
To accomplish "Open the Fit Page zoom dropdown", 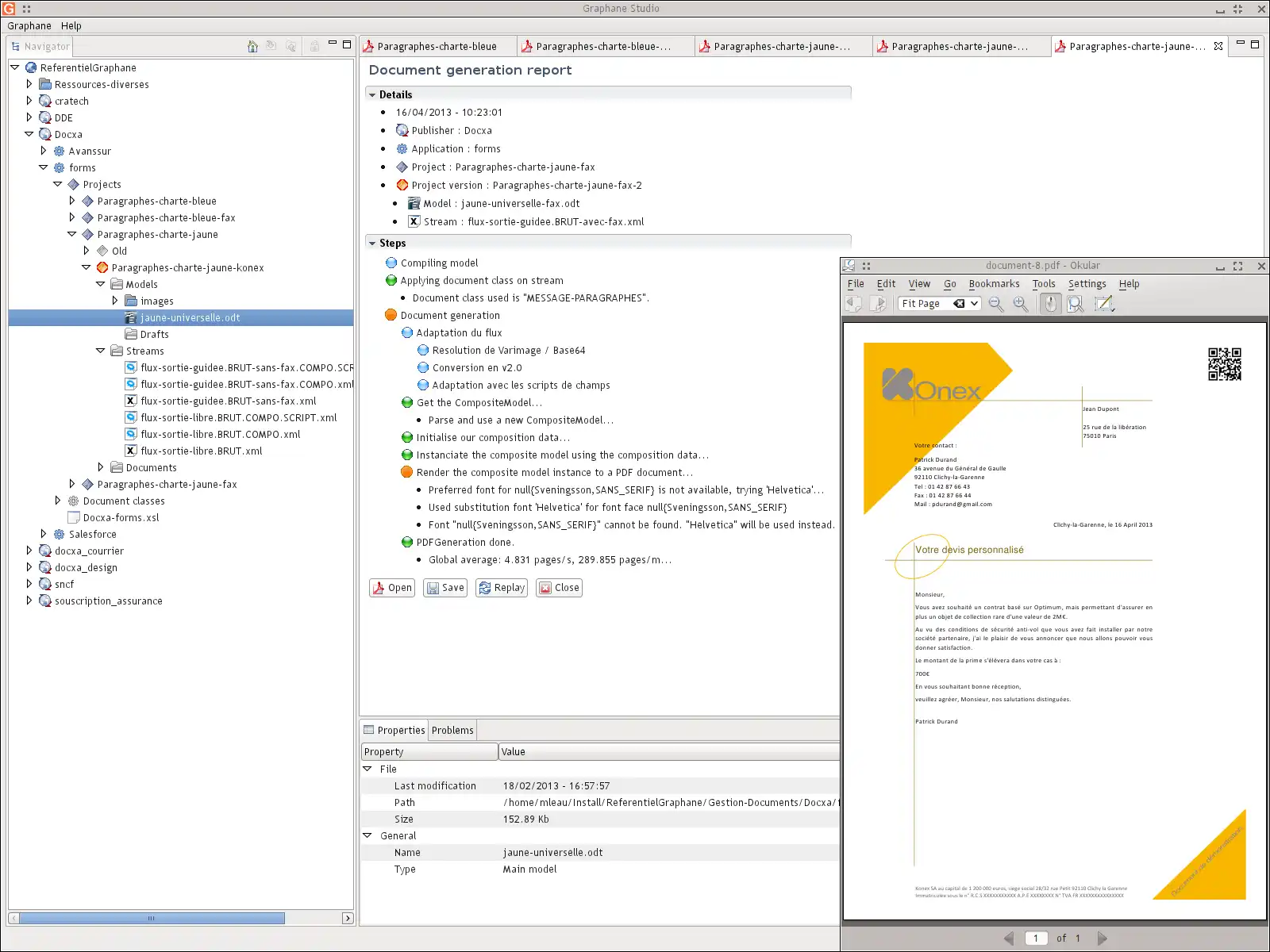I will (x=975, y=304).
